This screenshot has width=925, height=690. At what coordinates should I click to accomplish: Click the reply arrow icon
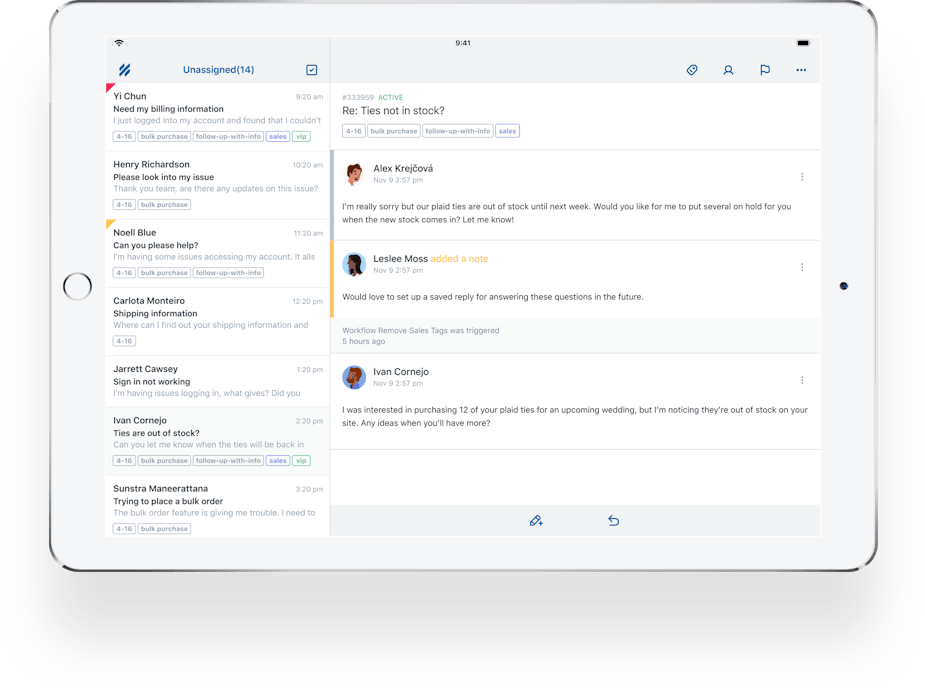tap(614, 521)
